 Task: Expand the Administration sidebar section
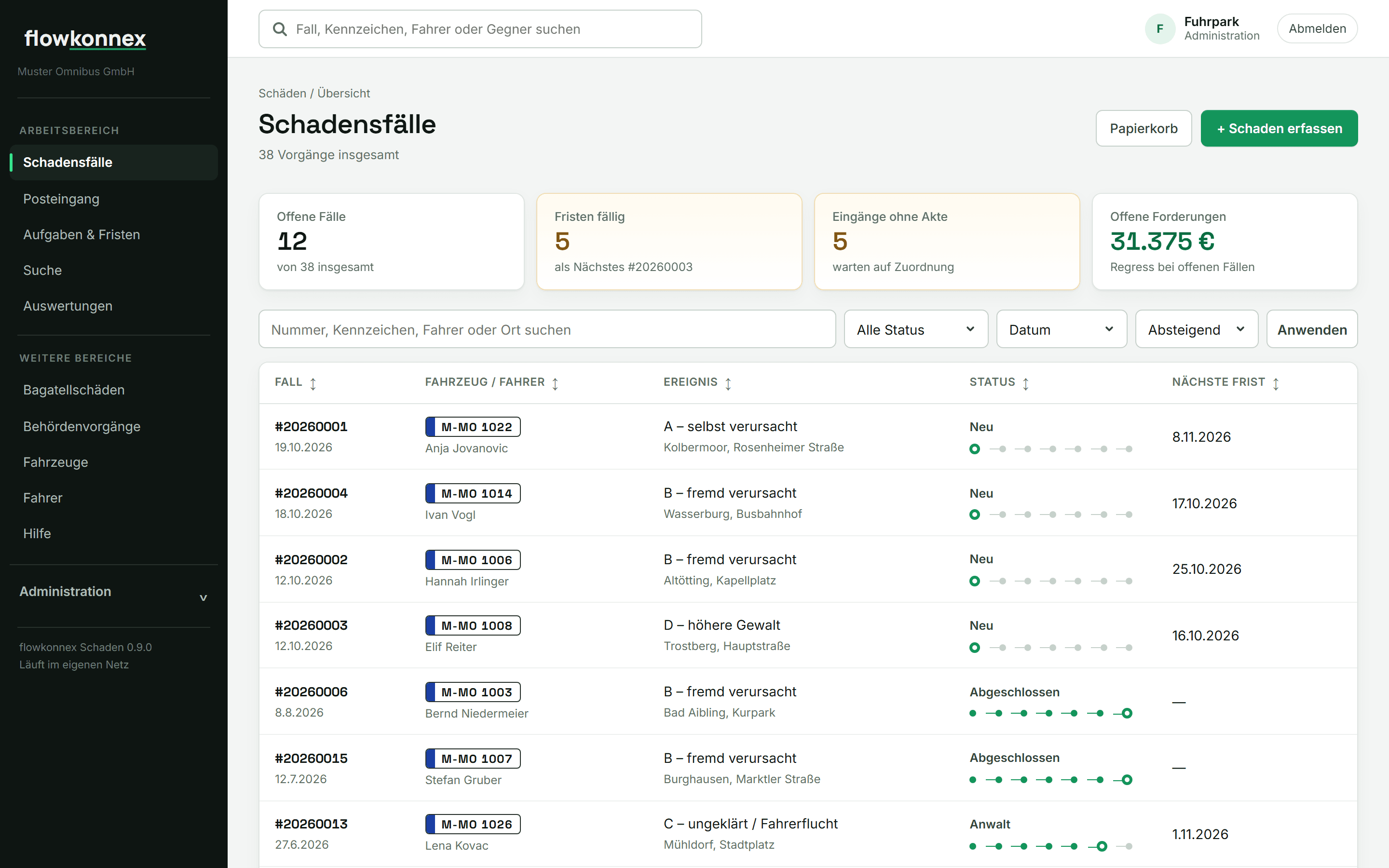114,592
